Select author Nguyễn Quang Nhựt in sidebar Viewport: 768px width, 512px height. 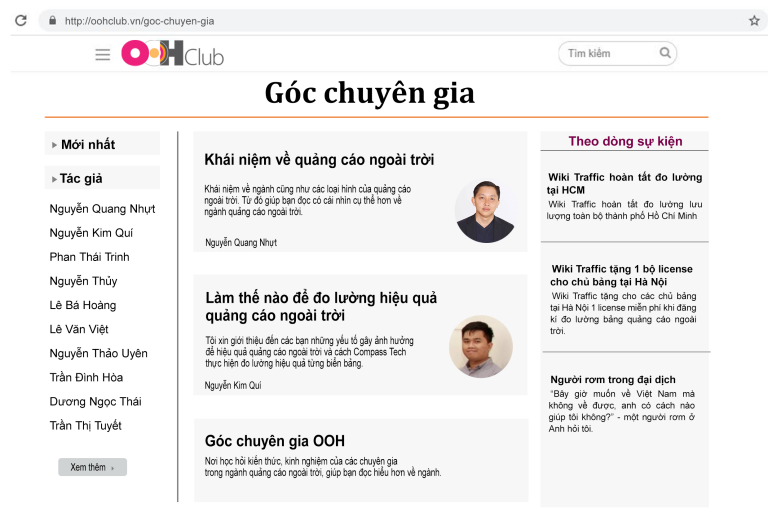pos(102,209)
